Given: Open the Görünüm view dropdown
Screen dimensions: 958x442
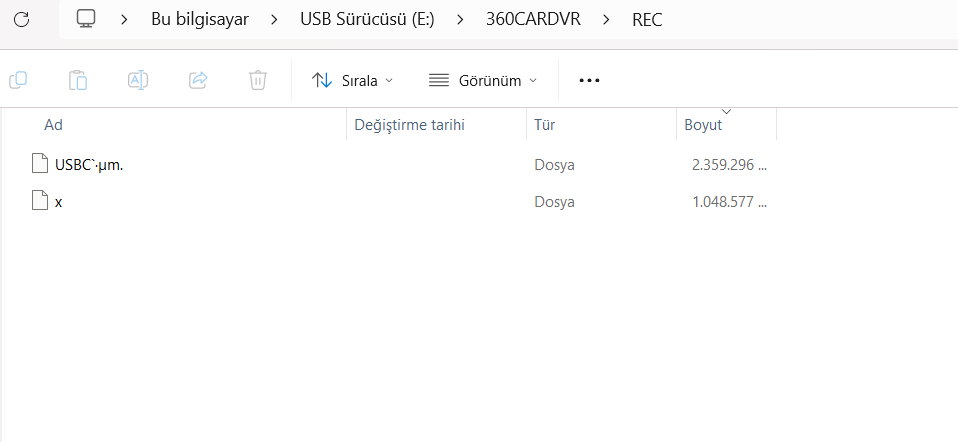Looking at the screenshot, I should click(482, 80).
